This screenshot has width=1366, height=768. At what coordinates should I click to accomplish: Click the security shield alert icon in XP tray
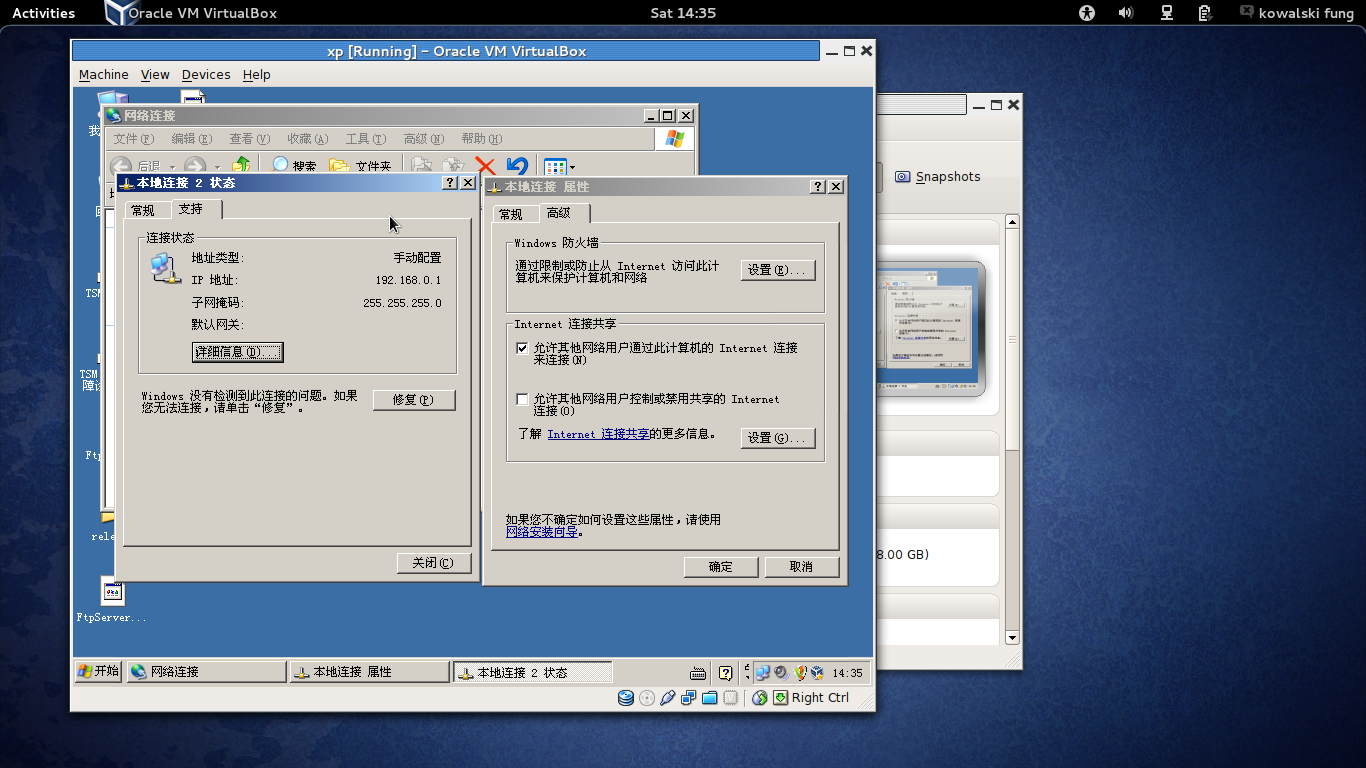pos(799,672)
